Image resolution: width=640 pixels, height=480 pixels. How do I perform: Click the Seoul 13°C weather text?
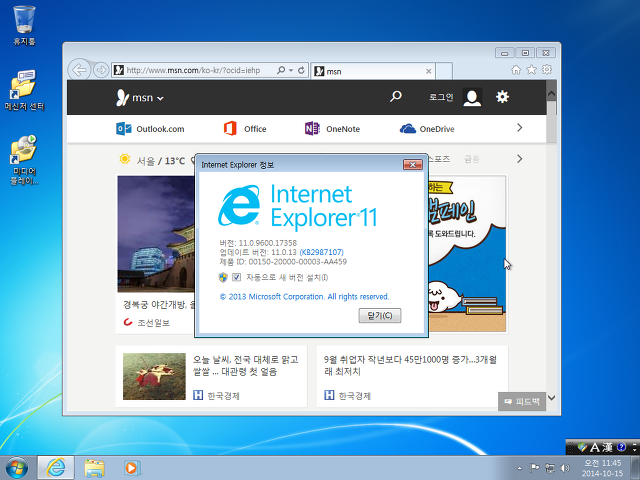pos(160,161)
